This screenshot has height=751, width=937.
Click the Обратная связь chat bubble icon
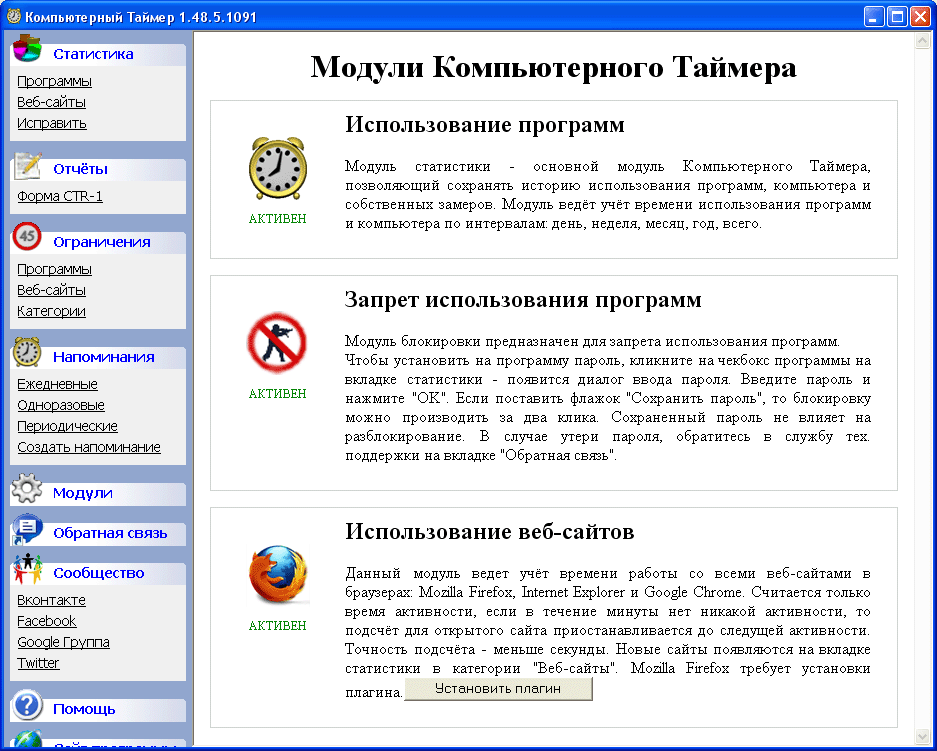tap(27, 530)
